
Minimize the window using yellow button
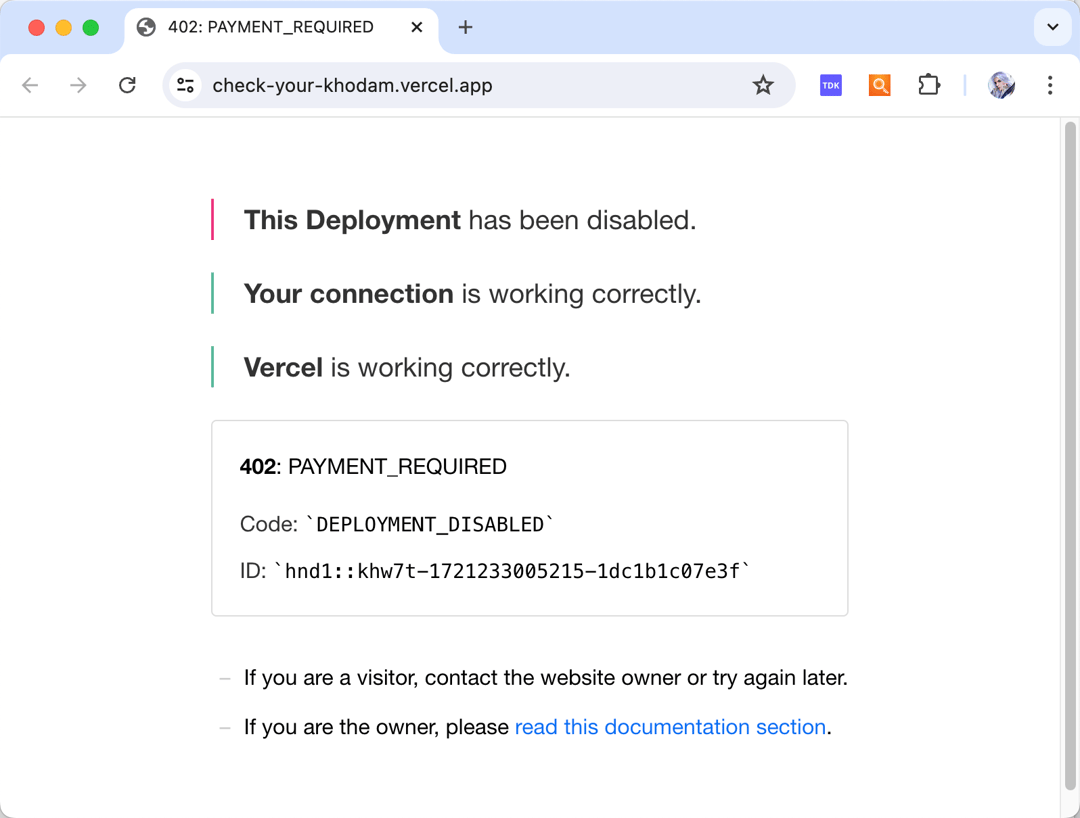pyautogui.click(x=63, y=27)
